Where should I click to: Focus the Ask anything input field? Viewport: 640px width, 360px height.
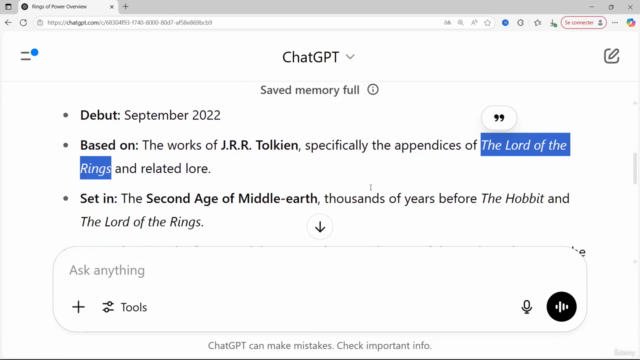(320, 270)
